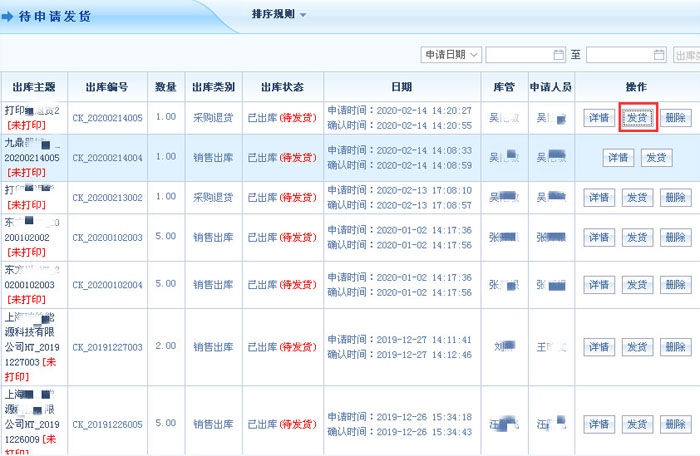Expand the 排序规则 dropdown

click(279, 15)
